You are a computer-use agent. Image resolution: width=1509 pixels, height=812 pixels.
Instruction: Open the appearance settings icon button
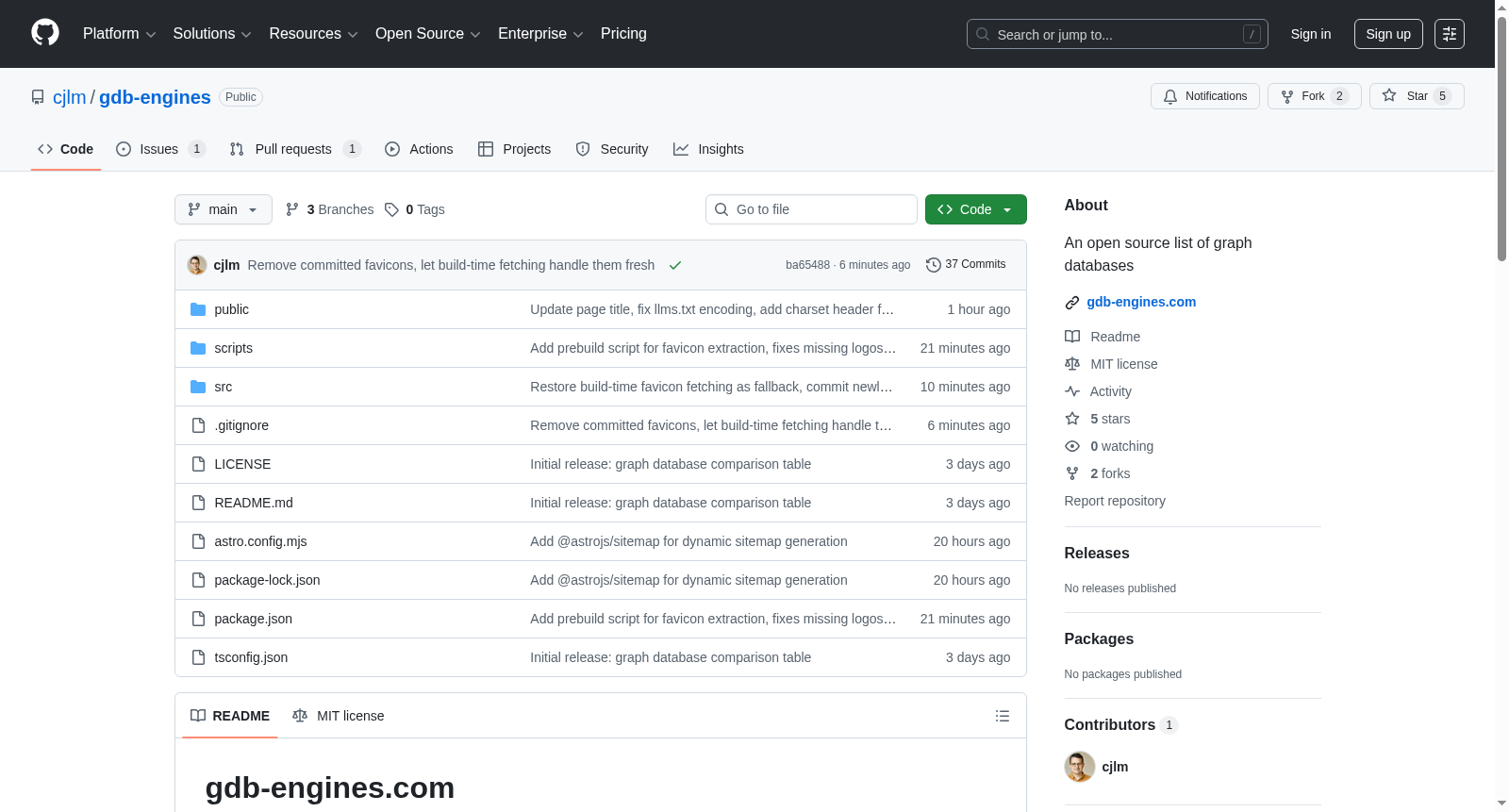click(1450, 34)
